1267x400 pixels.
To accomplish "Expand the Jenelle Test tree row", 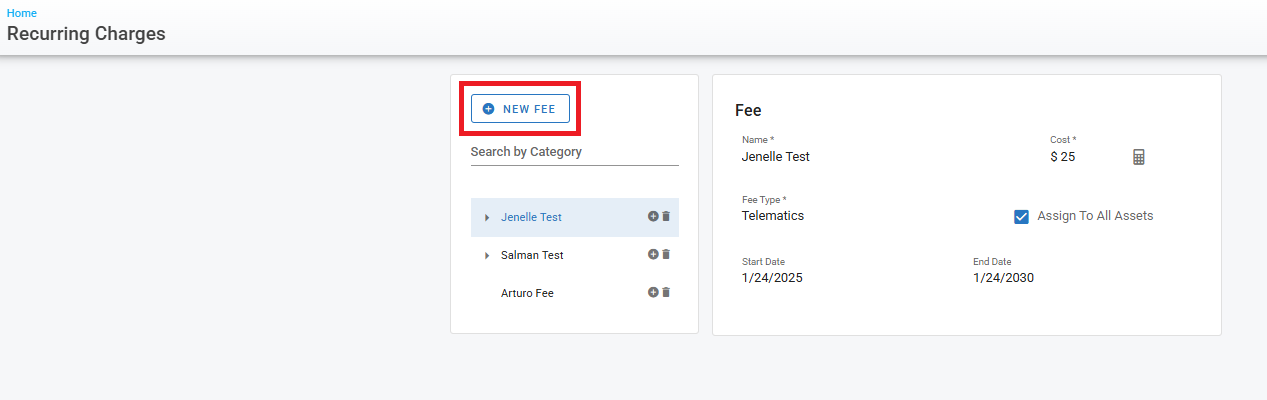I will pos(487,217).
